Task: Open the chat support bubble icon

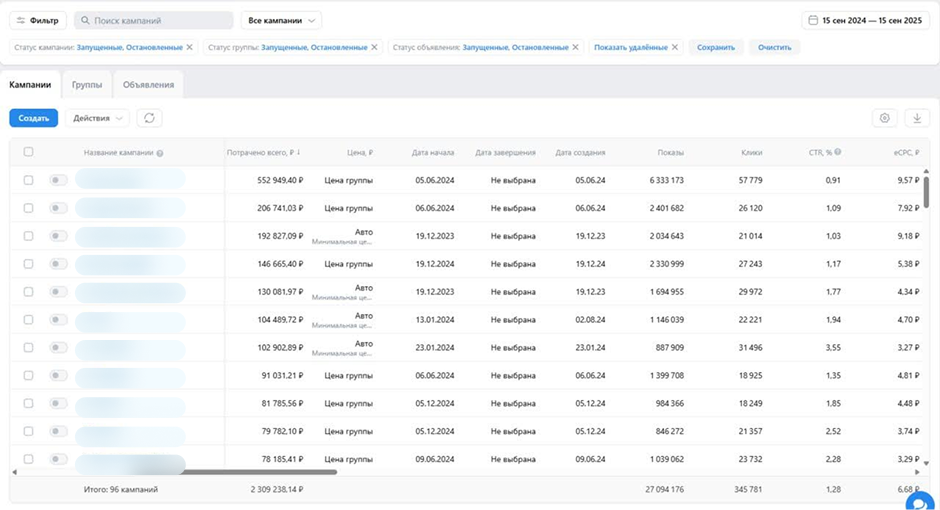Action: [x=919, y=502]
